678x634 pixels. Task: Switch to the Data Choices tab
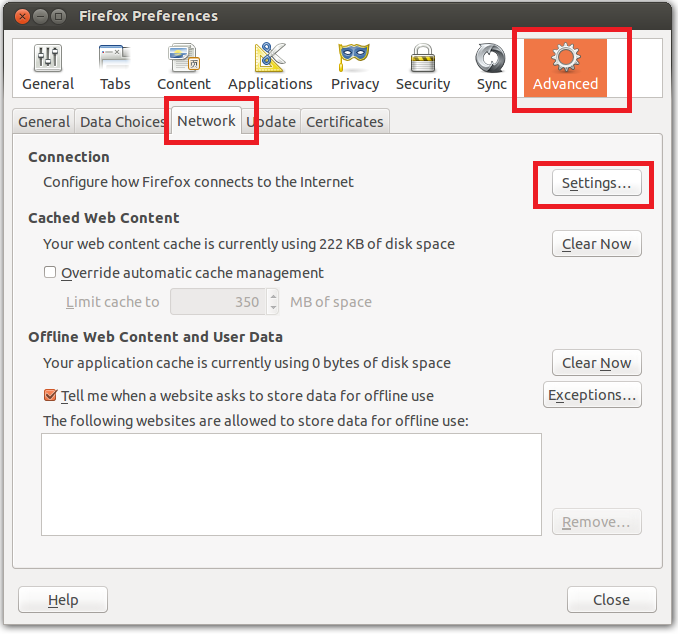pos(123,122)
